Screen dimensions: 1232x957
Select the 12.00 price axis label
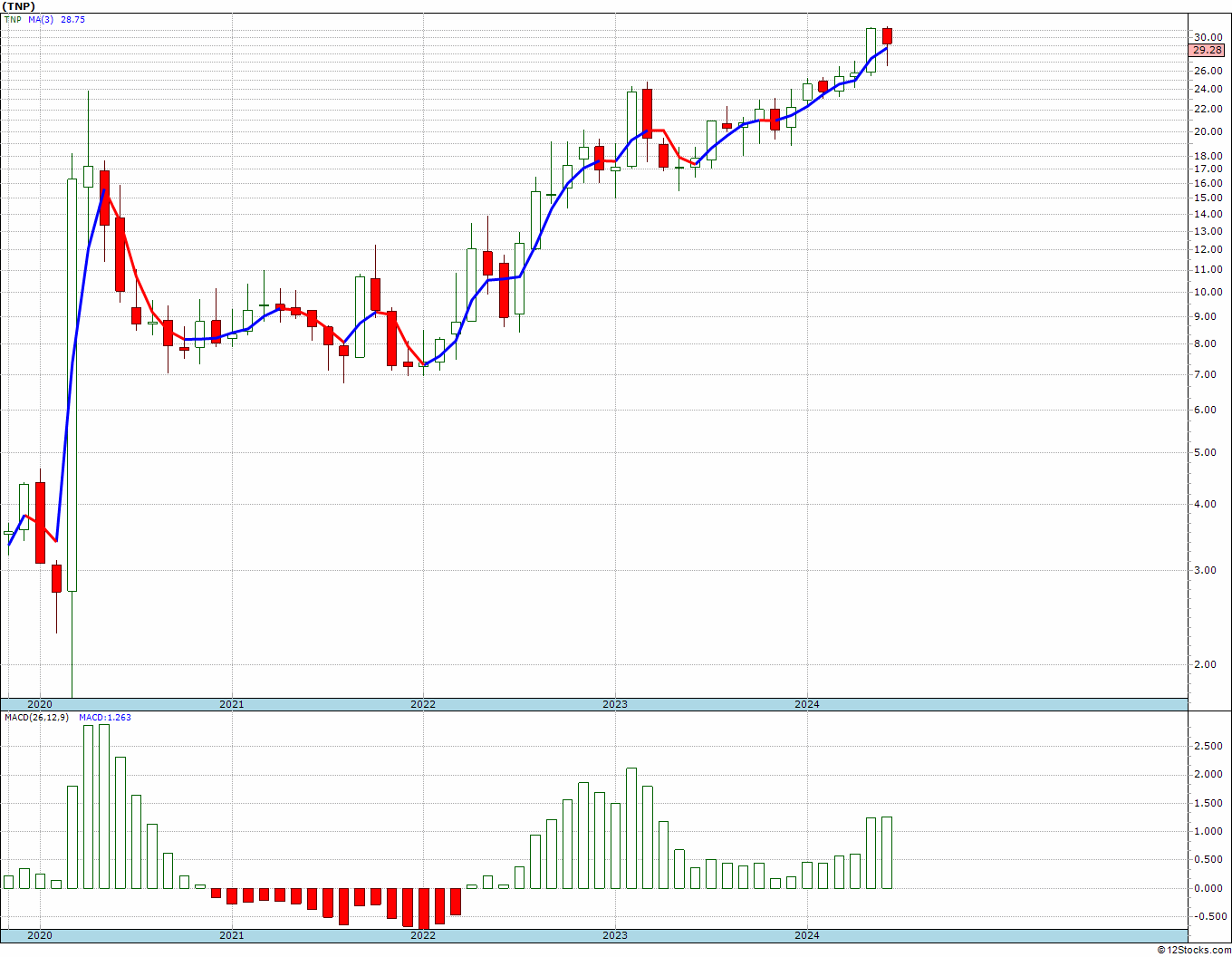1208,249
